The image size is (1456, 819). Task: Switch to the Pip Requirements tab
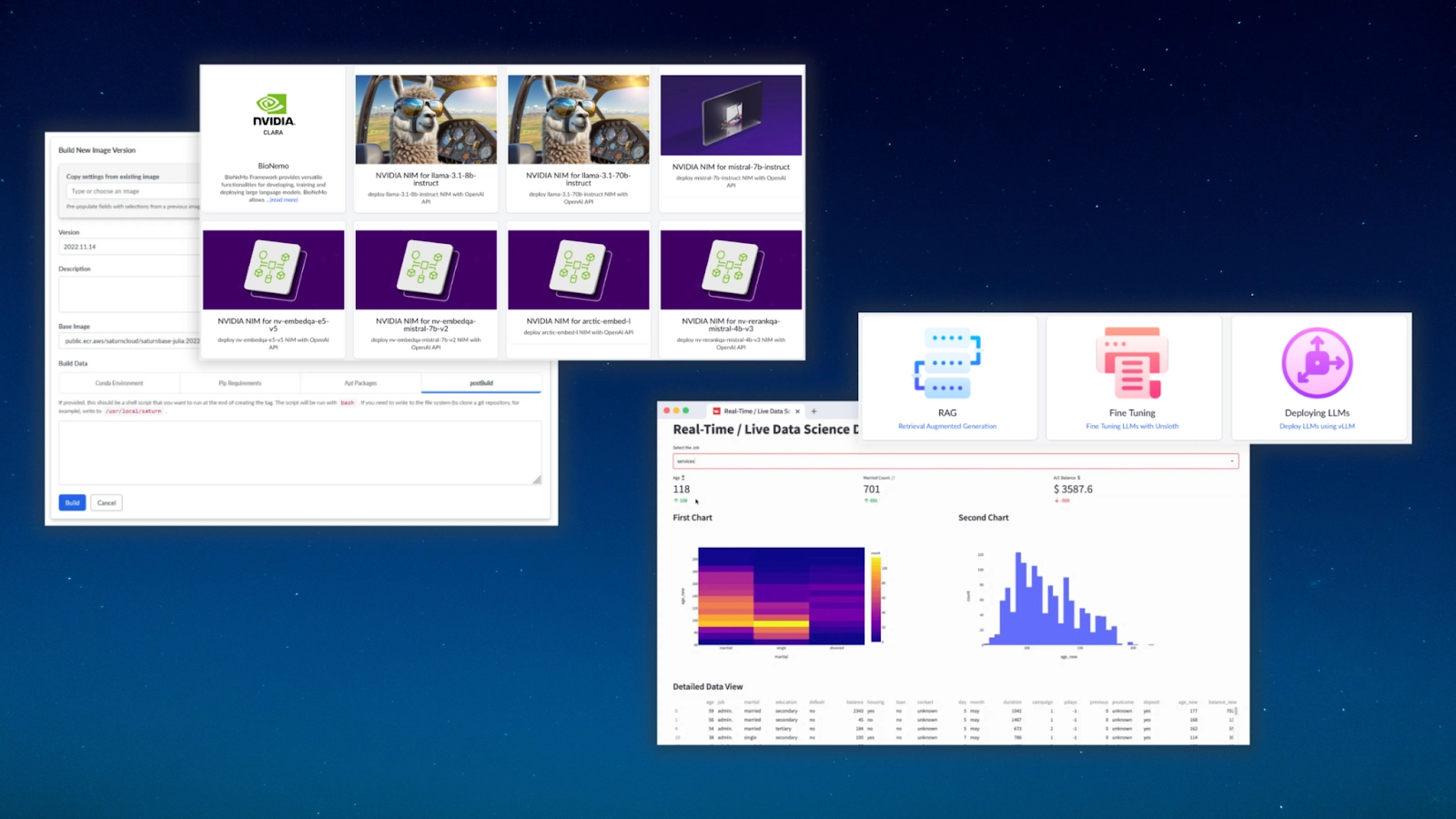click(239, 383)
